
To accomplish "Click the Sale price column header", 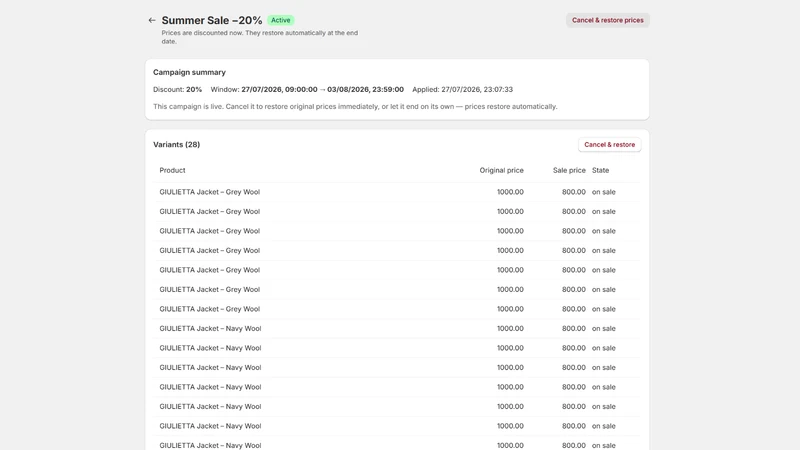I will 569,170.
